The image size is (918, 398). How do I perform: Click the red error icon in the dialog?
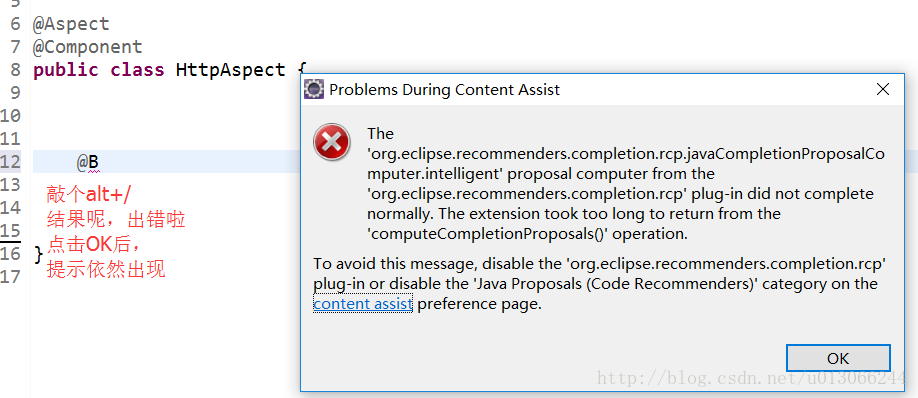pos(332,142)
